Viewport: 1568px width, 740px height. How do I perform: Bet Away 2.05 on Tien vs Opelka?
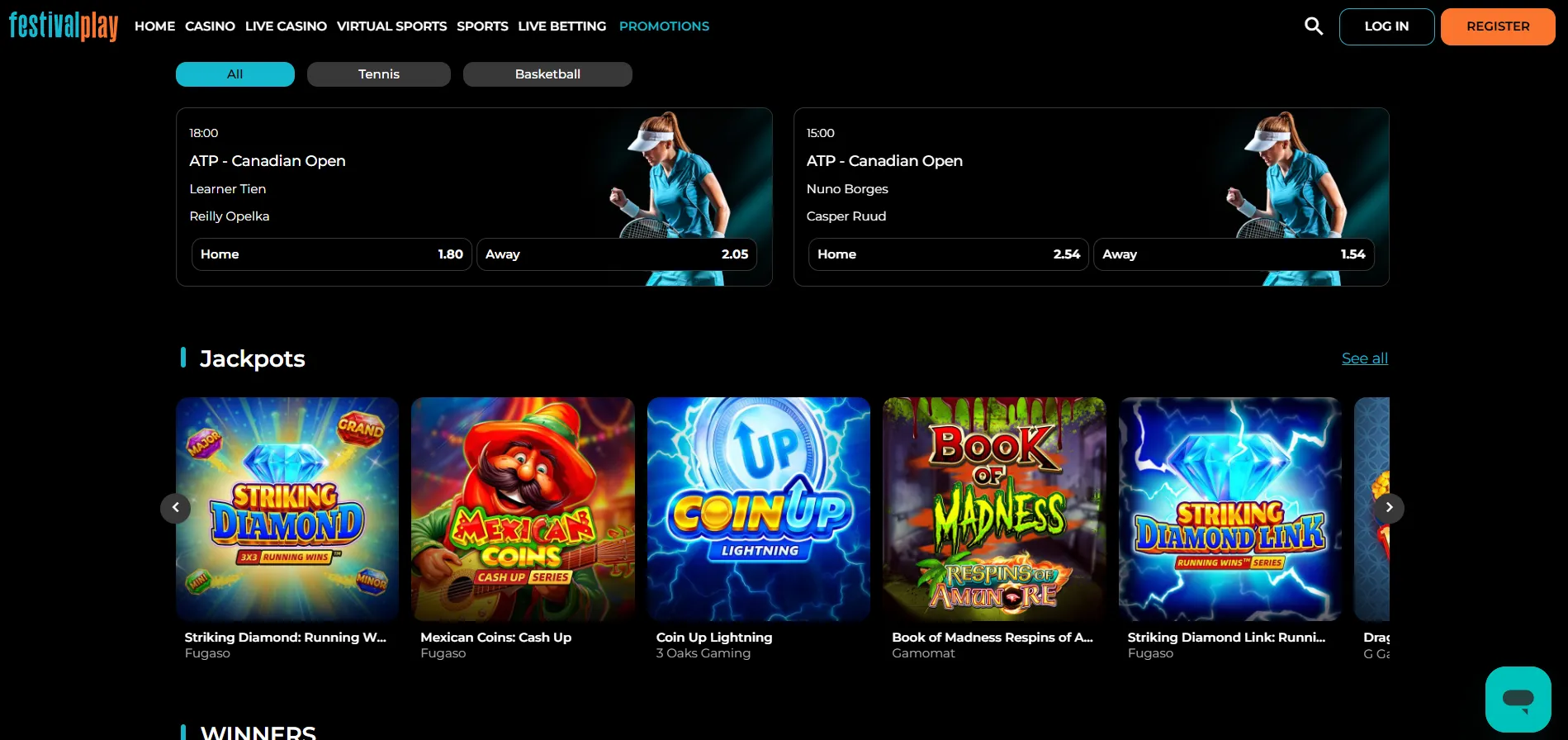pyautogui.click(x=617, y=254)
